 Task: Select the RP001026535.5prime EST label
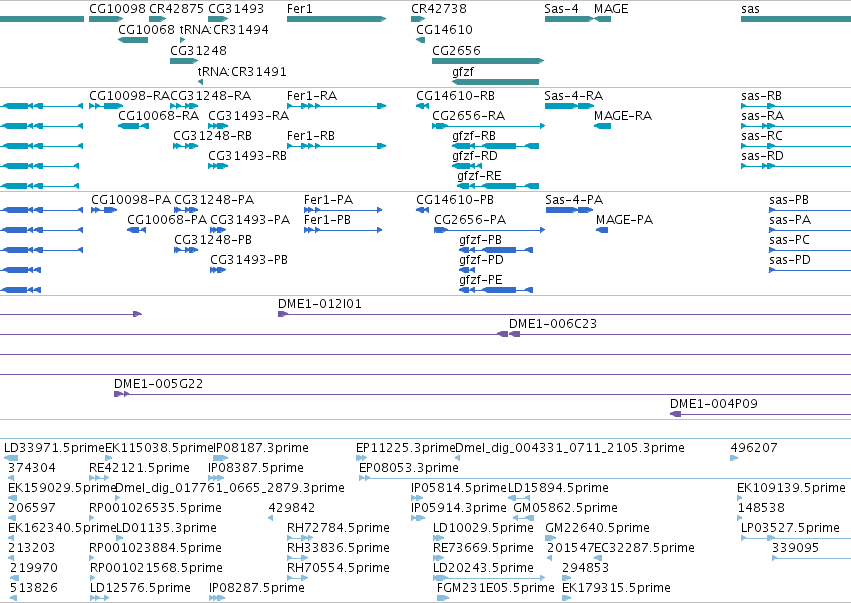point(155,508)
